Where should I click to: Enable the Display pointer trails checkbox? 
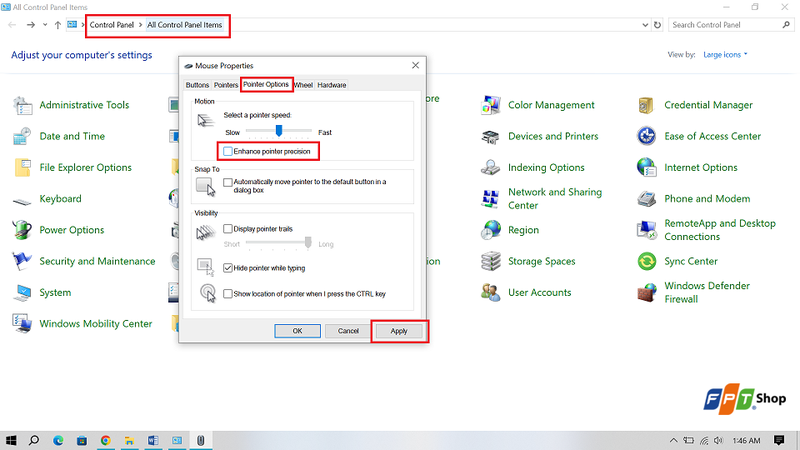pyautogui.click(x=228, y=229)
